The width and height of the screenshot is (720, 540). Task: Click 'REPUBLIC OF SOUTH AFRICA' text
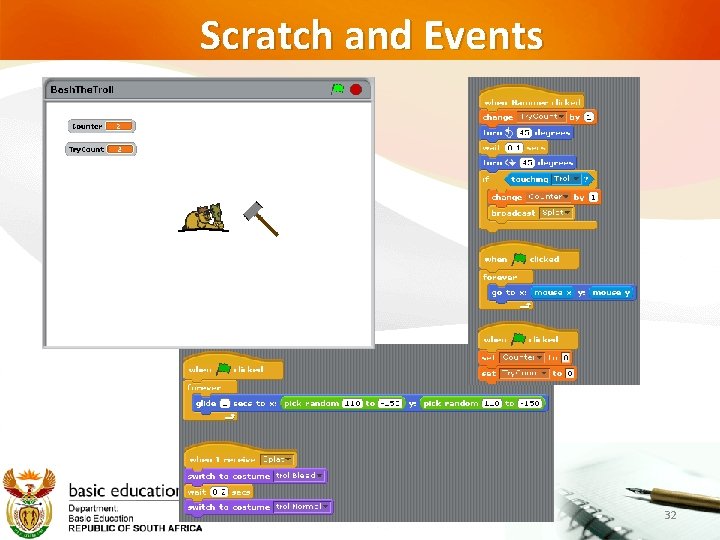coord(135,528)
